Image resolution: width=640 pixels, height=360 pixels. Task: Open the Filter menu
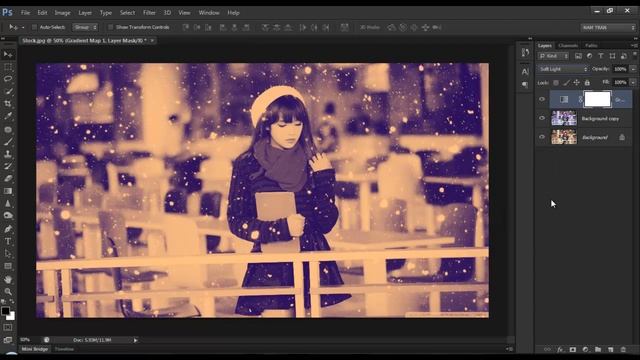click(x=149, y=13)
